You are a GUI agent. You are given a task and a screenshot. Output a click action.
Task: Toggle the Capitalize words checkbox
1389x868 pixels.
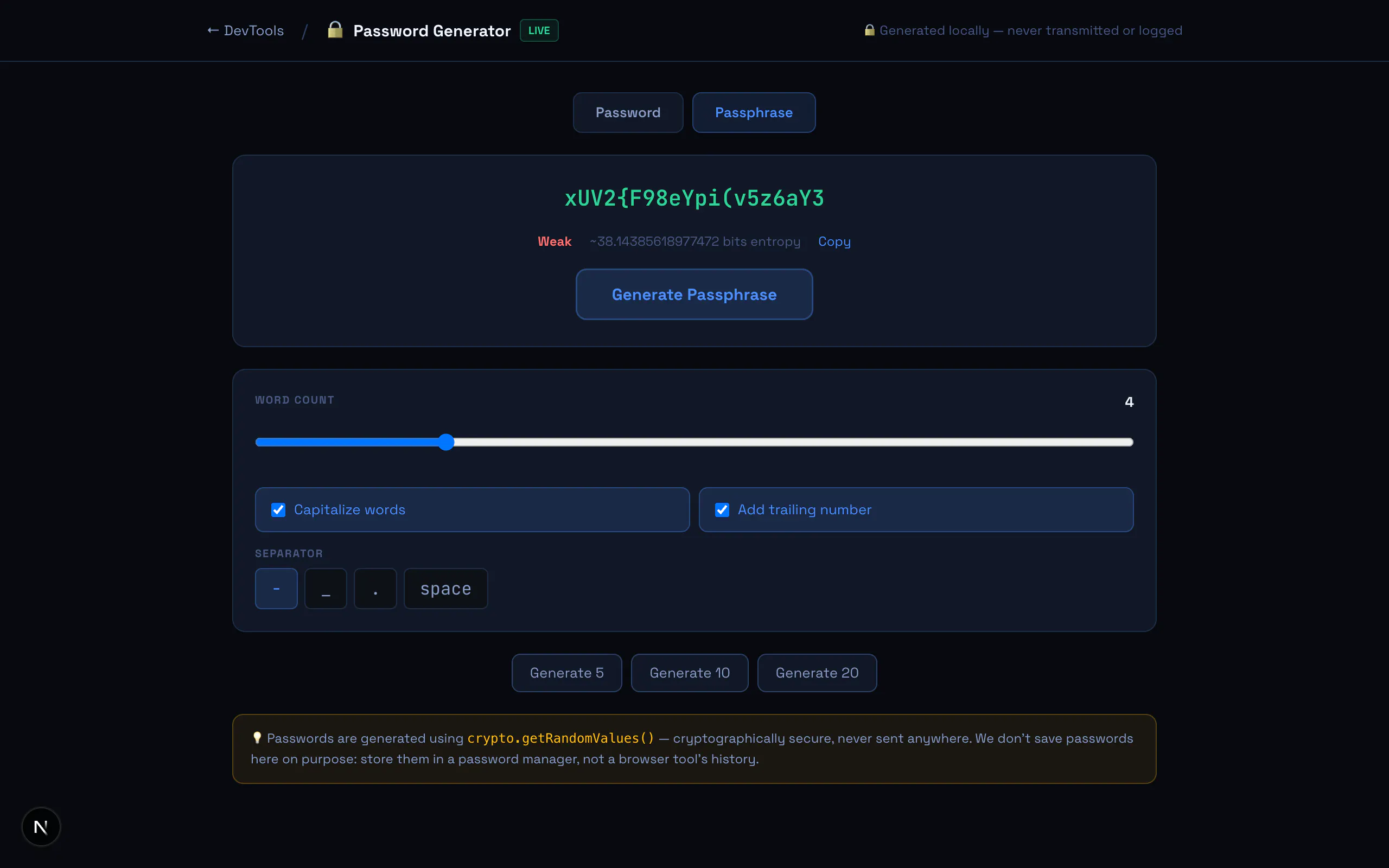click(278, 510)
